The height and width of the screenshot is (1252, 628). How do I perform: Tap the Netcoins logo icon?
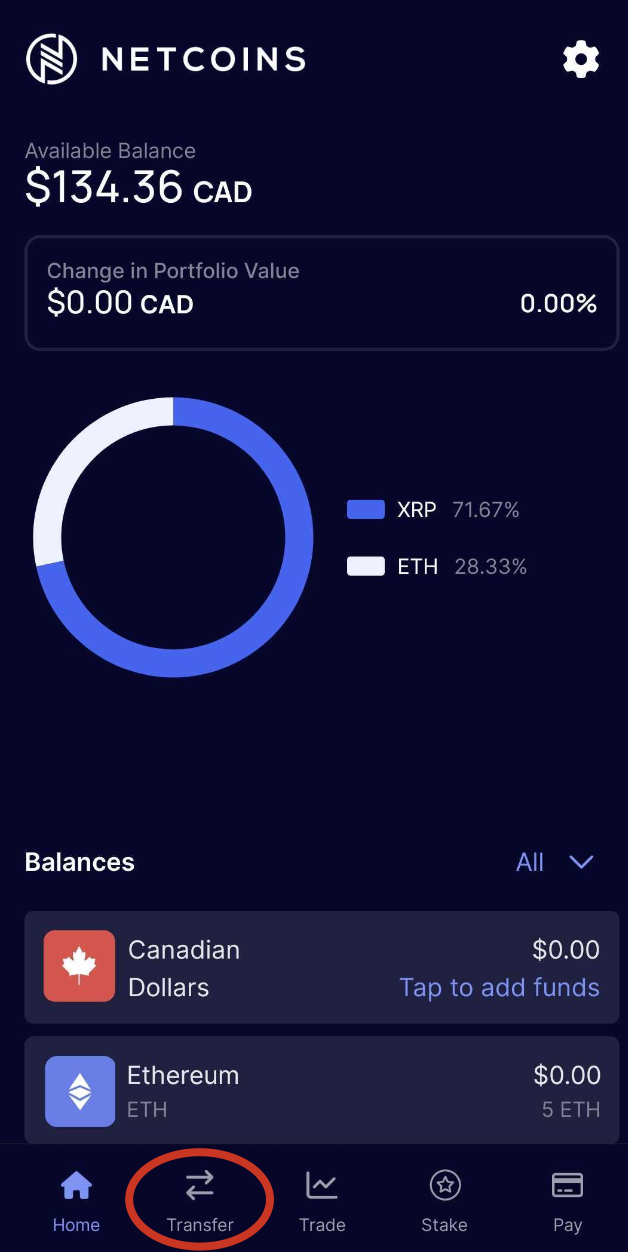[52, 59]
